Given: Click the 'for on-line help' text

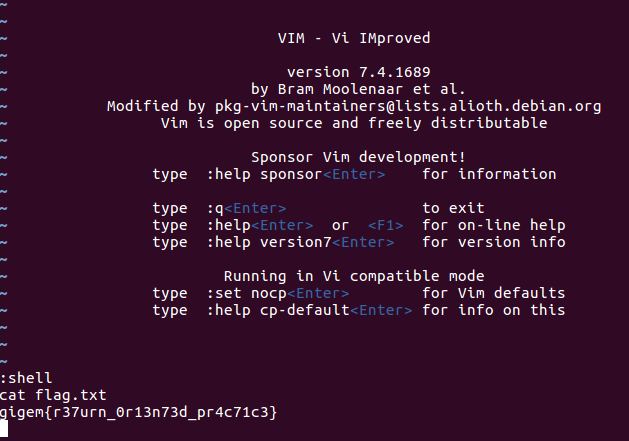Looking at the screenshot, I should click(x=493, y=225).
